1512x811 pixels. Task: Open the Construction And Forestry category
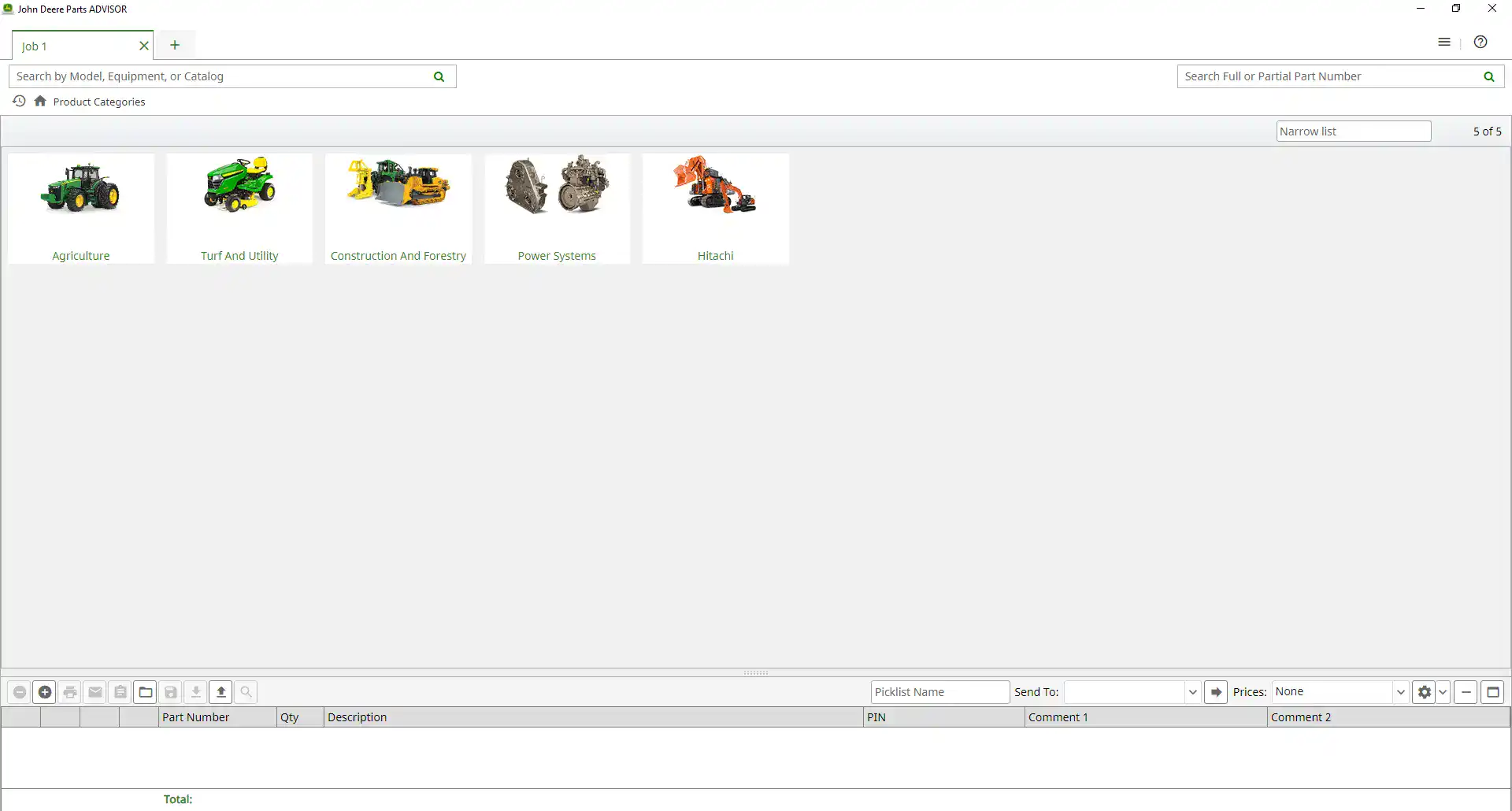tap(398, 209)
